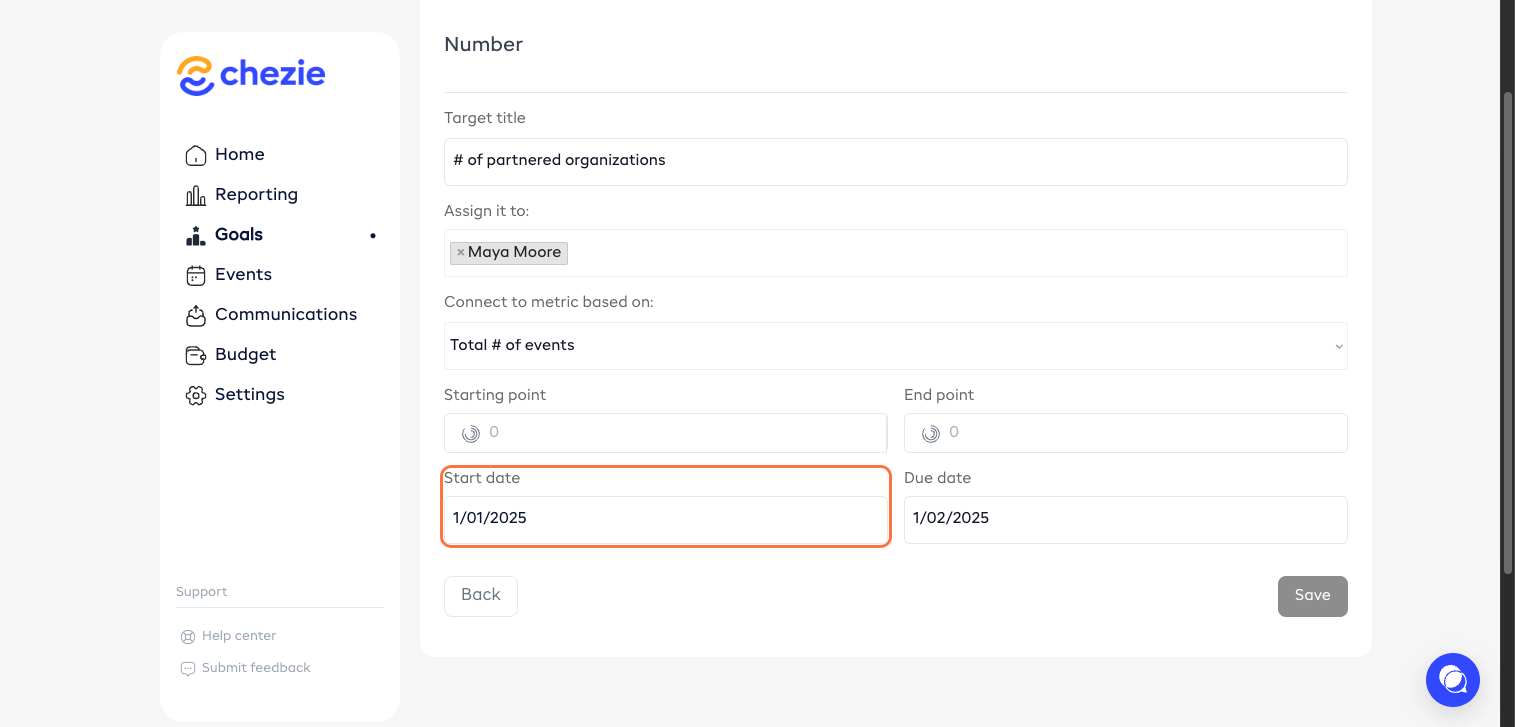Click the Target title text field

895,161
